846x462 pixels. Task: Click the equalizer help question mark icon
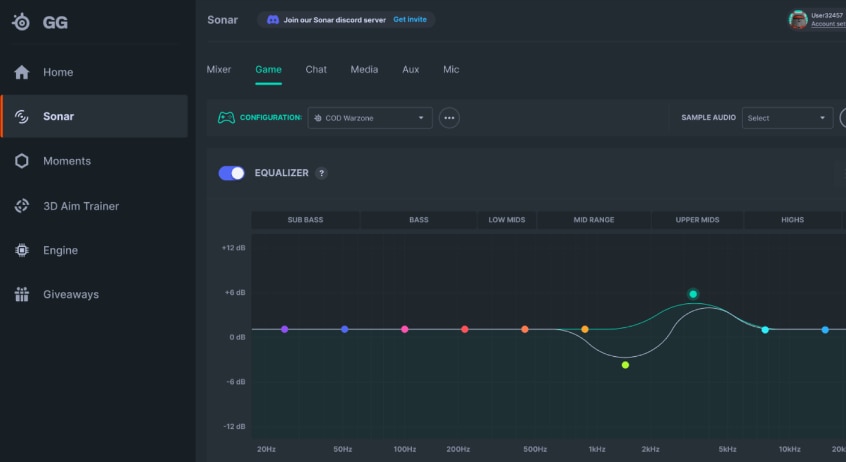[321, 173]
